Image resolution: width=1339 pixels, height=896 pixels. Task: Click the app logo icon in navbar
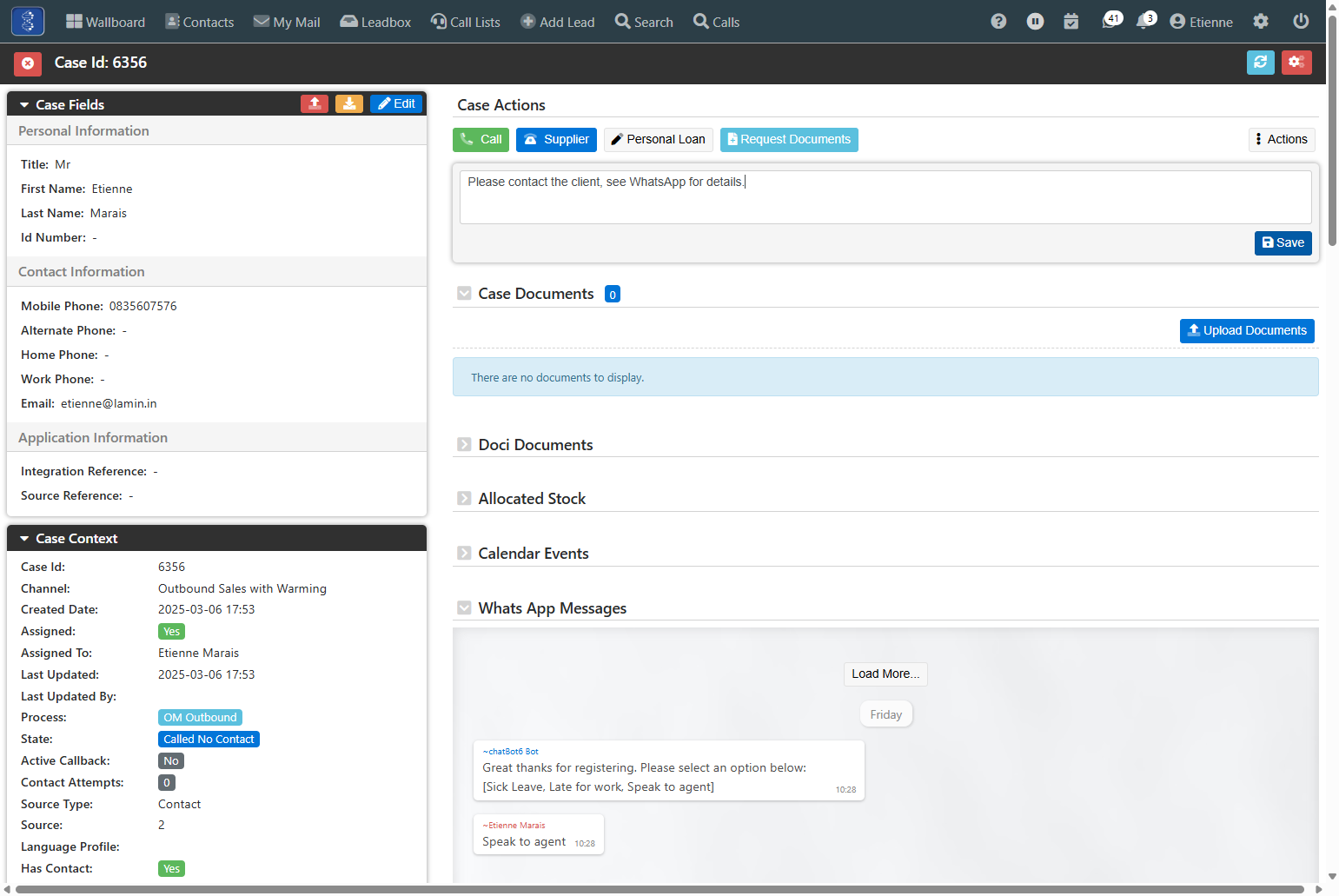[x=28, y=21]
